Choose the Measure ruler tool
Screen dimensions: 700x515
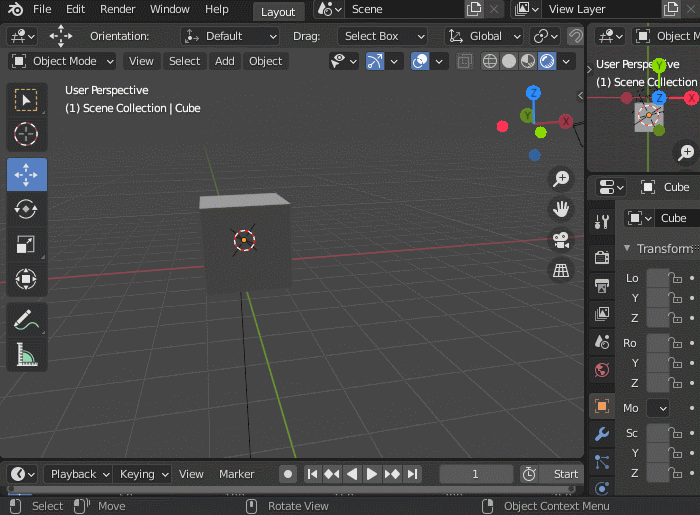(26, 355)
